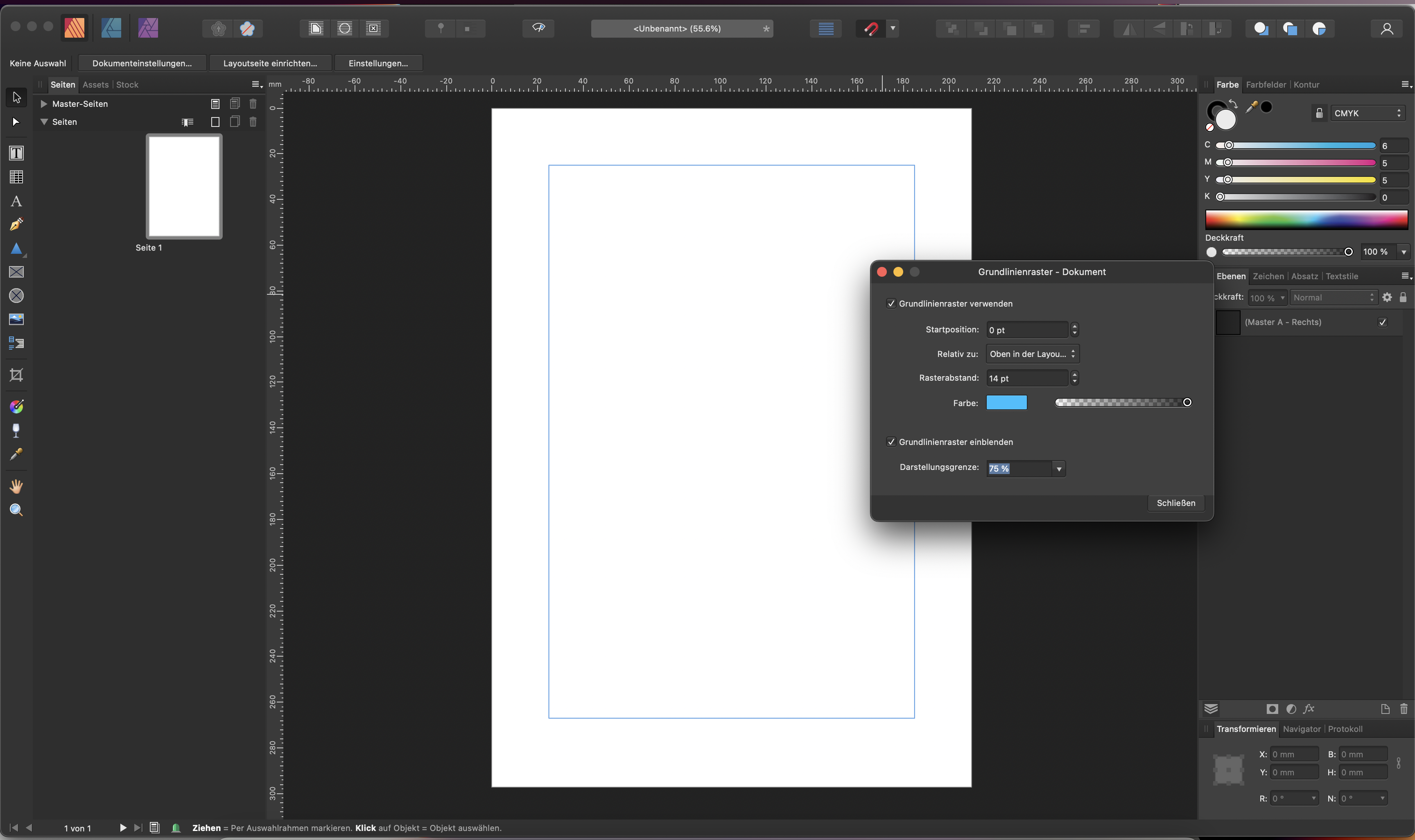Open the Normal blend mode dropdown

(x=1333, y=298)
